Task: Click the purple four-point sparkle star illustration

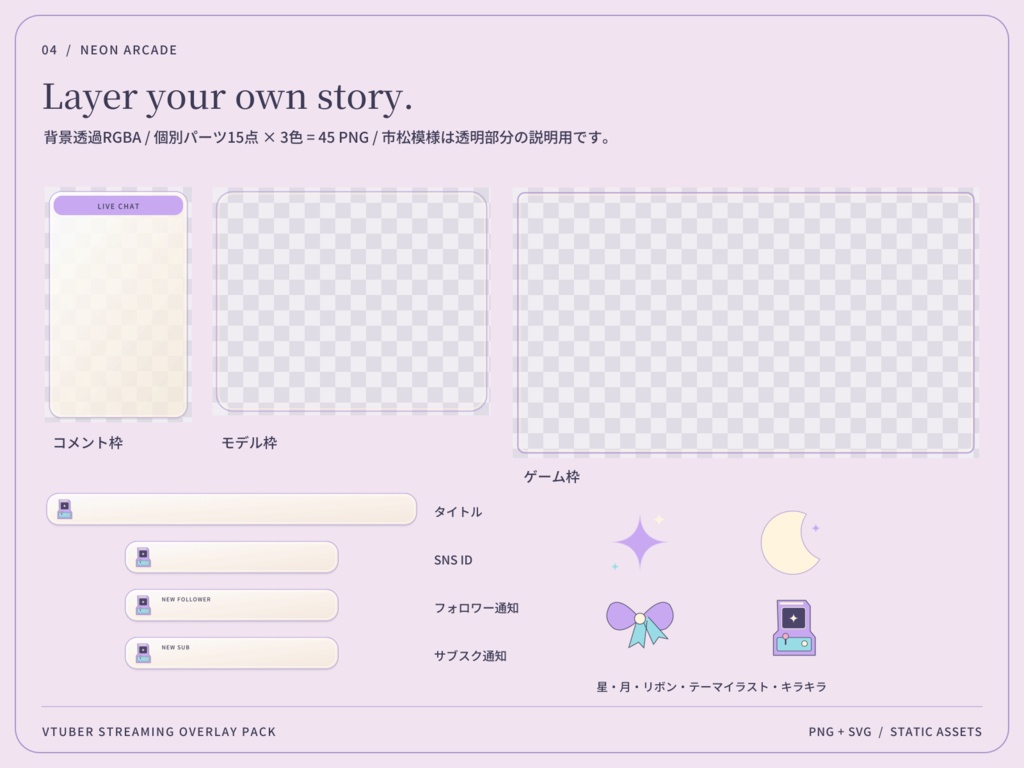Action: point(640,542)
